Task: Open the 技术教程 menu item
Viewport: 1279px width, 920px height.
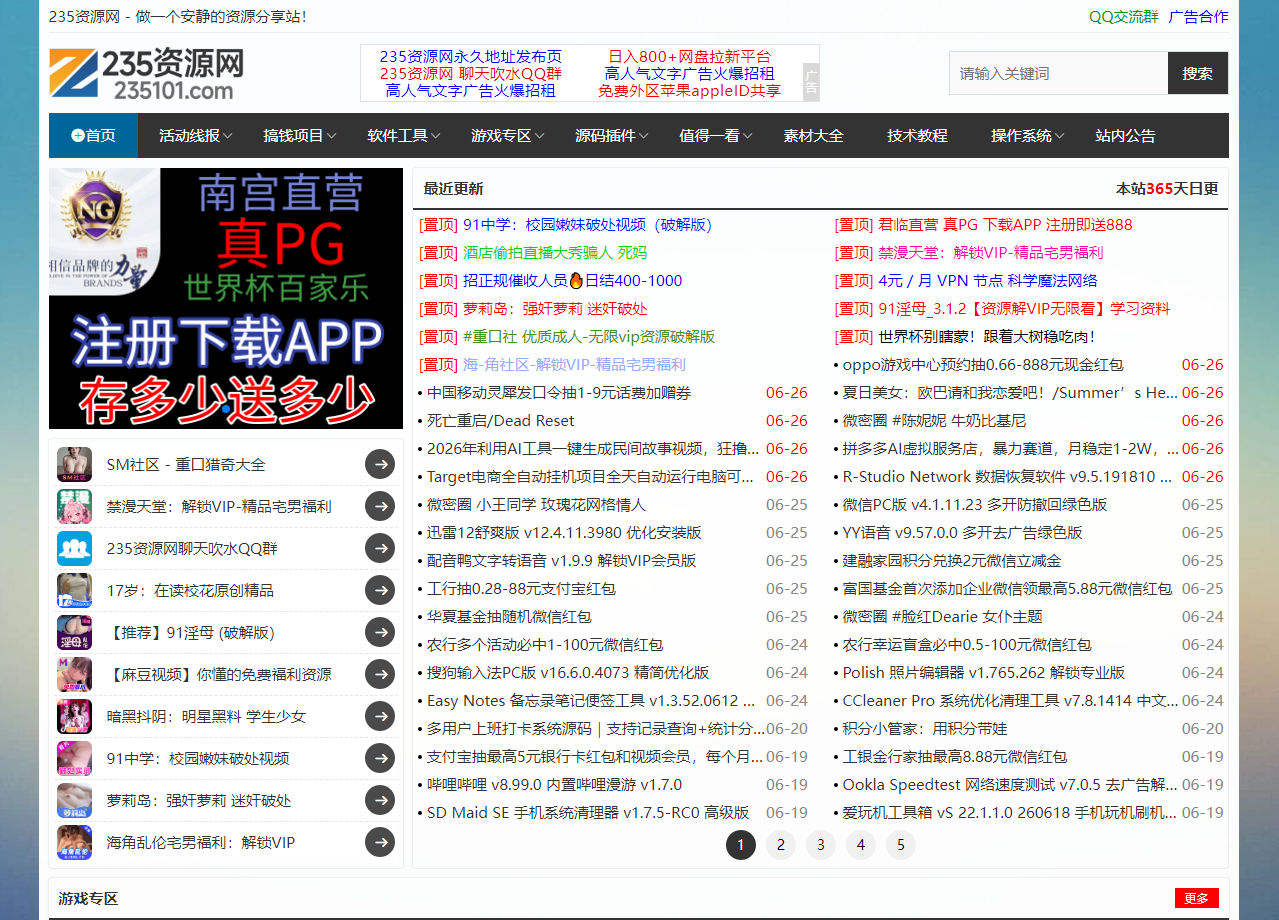Action: coord(917,135)
